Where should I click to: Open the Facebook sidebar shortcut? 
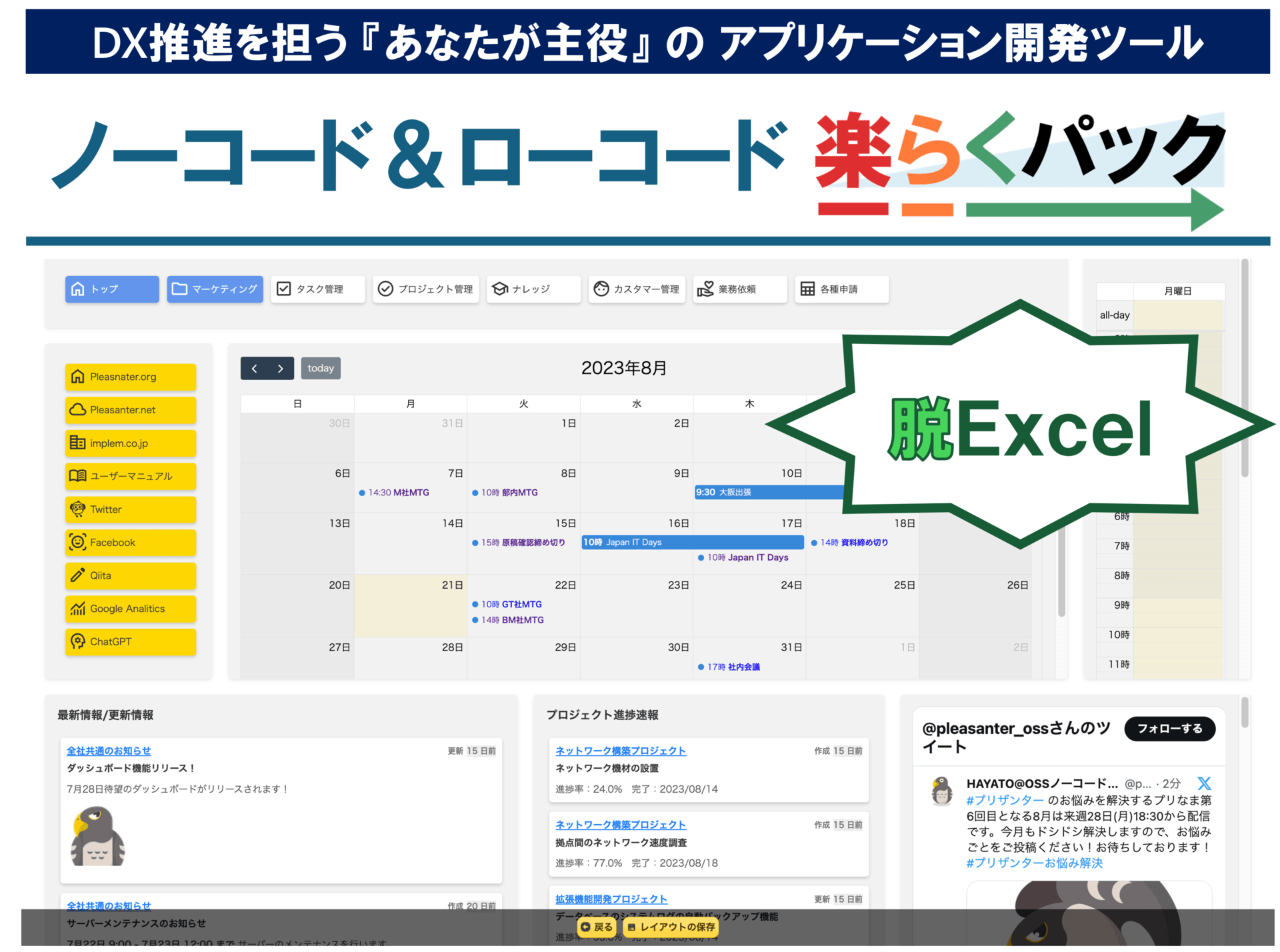click(x=130, y=543)
